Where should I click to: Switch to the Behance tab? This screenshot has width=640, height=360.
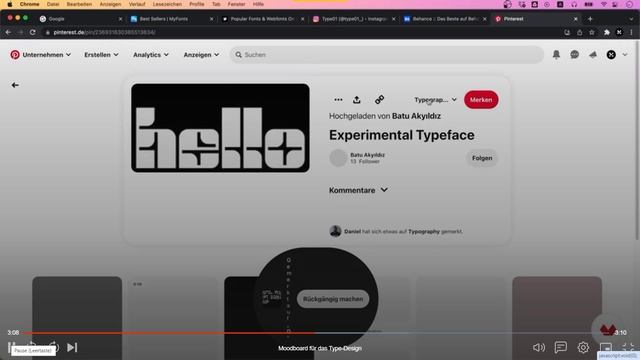point(445,19)
